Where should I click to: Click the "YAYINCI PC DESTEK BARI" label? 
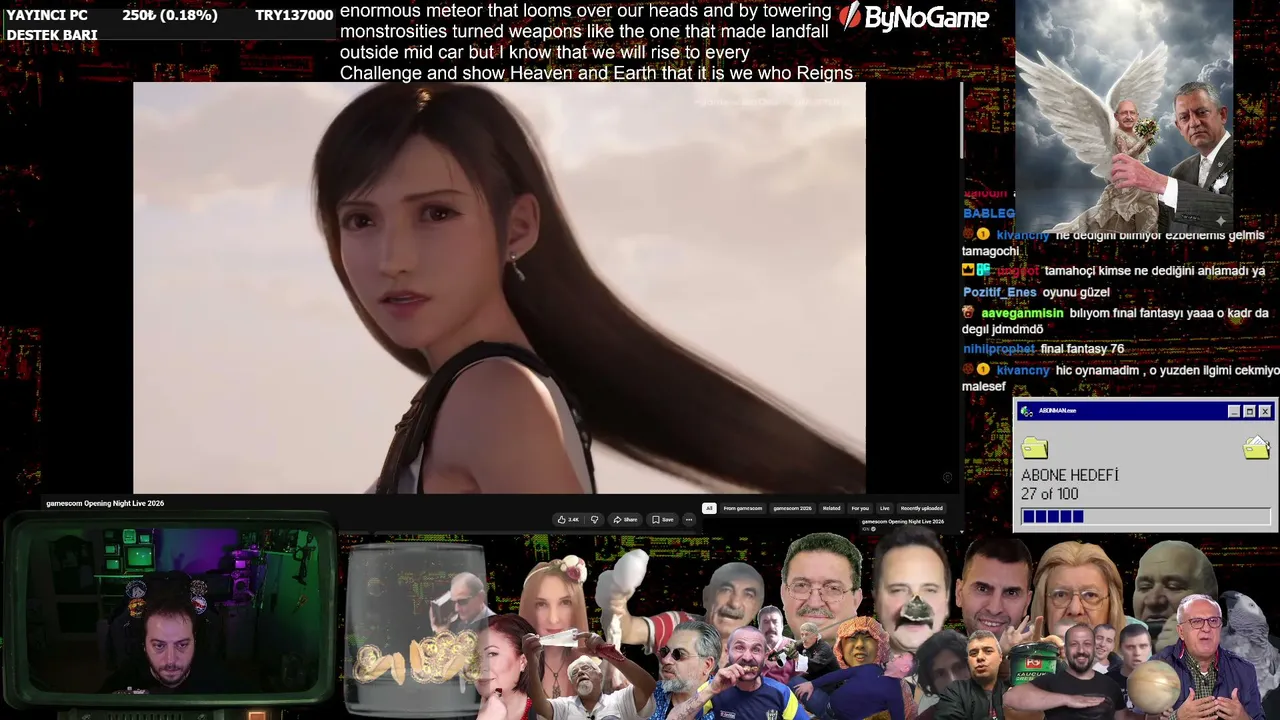tap(52, 25)
